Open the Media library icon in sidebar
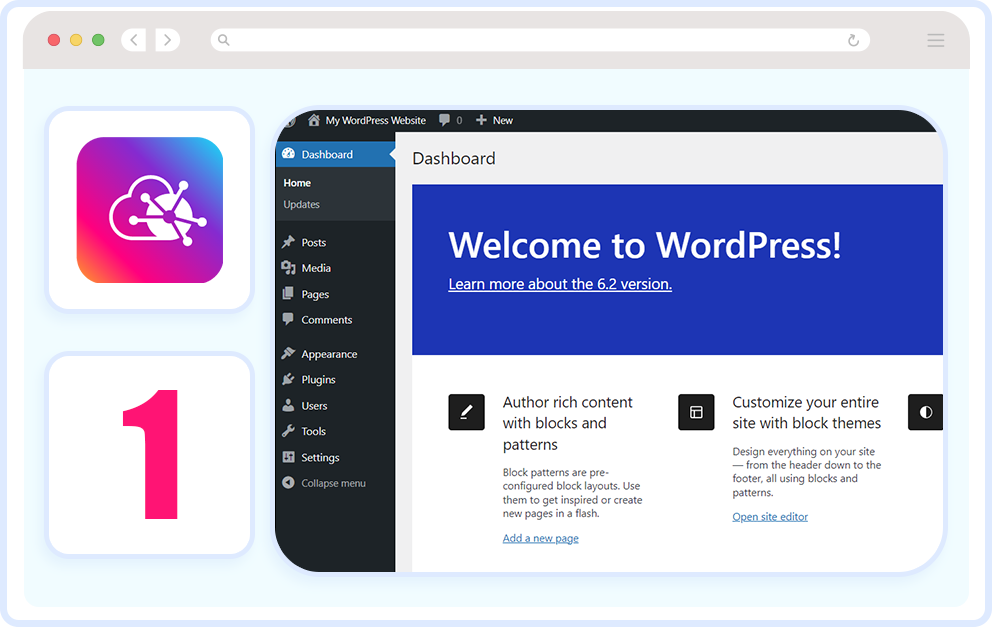This screenshot has height=627, width=992. (x=288, y=268)
